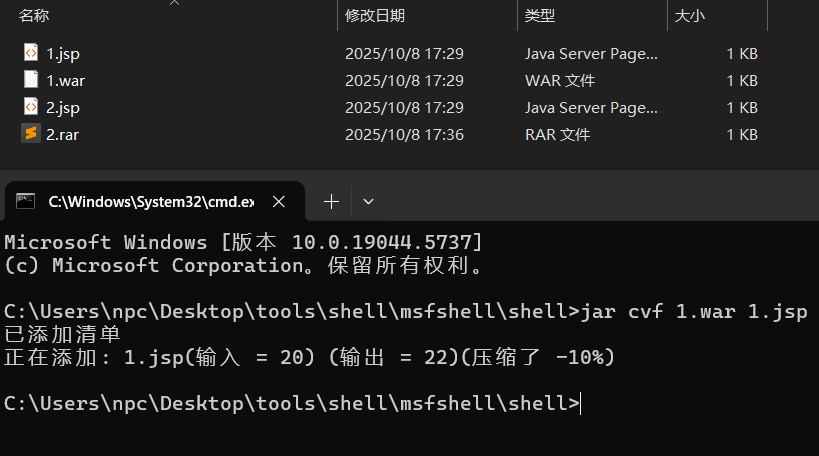Click the cmd.exe terminal tab icon
819x456 pixels.
pos(26,201)
